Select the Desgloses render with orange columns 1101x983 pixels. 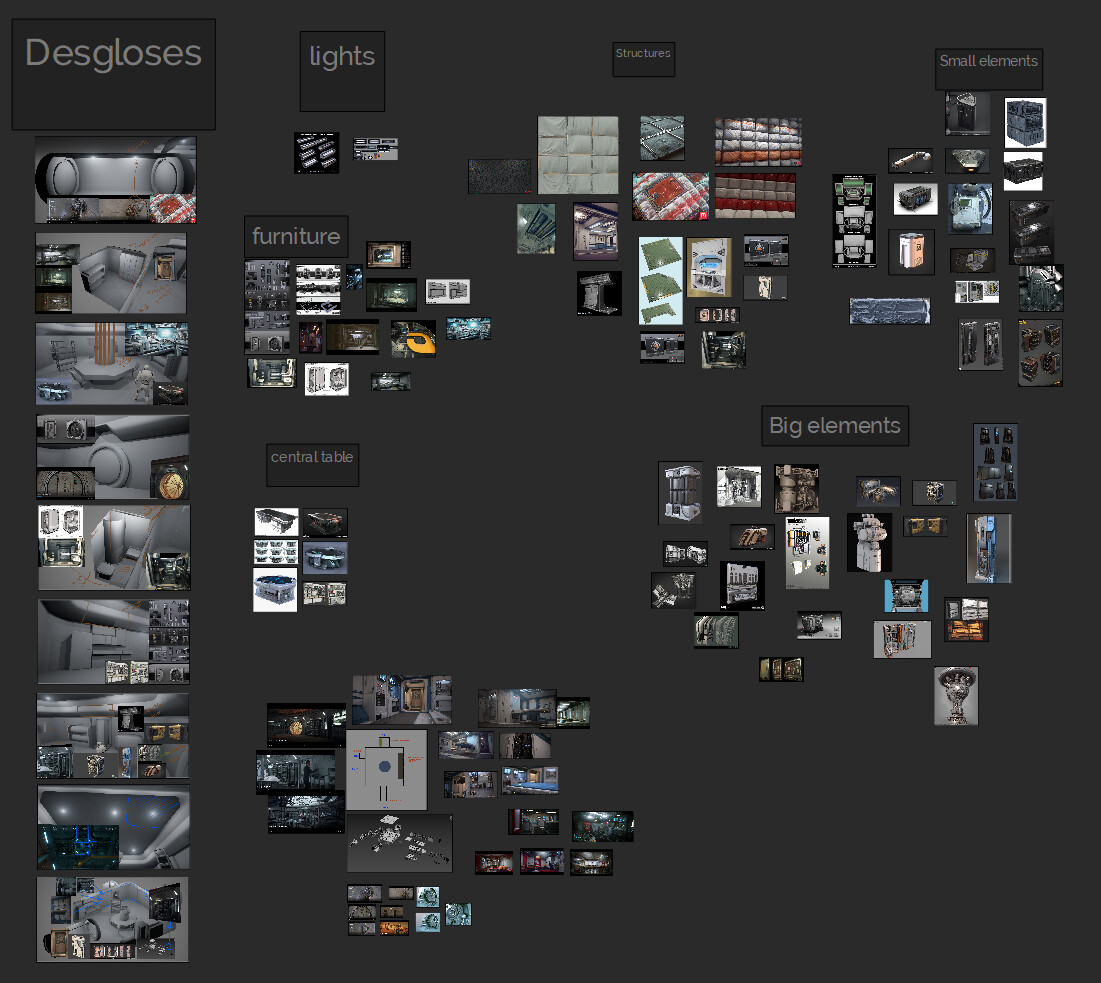[112, 363]
